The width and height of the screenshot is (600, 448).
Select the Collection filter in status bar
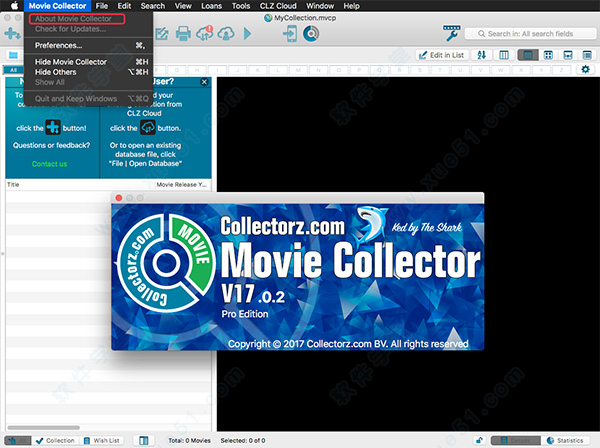55,441
